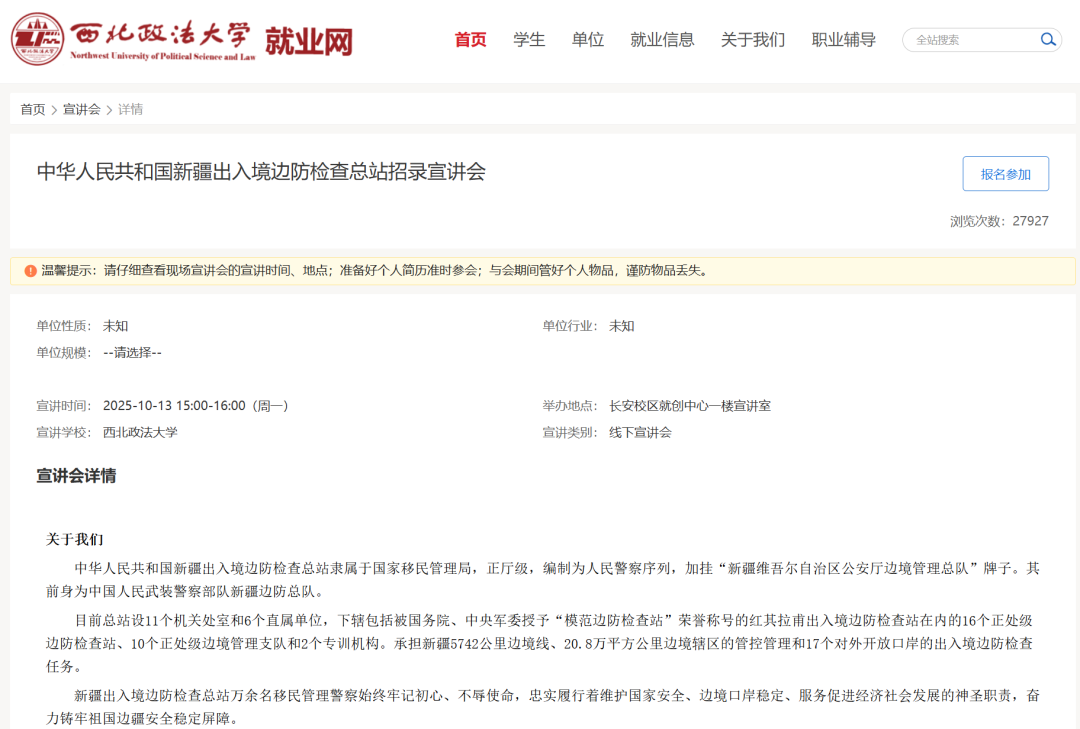Open the 宣讲会 breadcrumb link
The width and height of the screenshot is (1080, 729).
[81, 110]
